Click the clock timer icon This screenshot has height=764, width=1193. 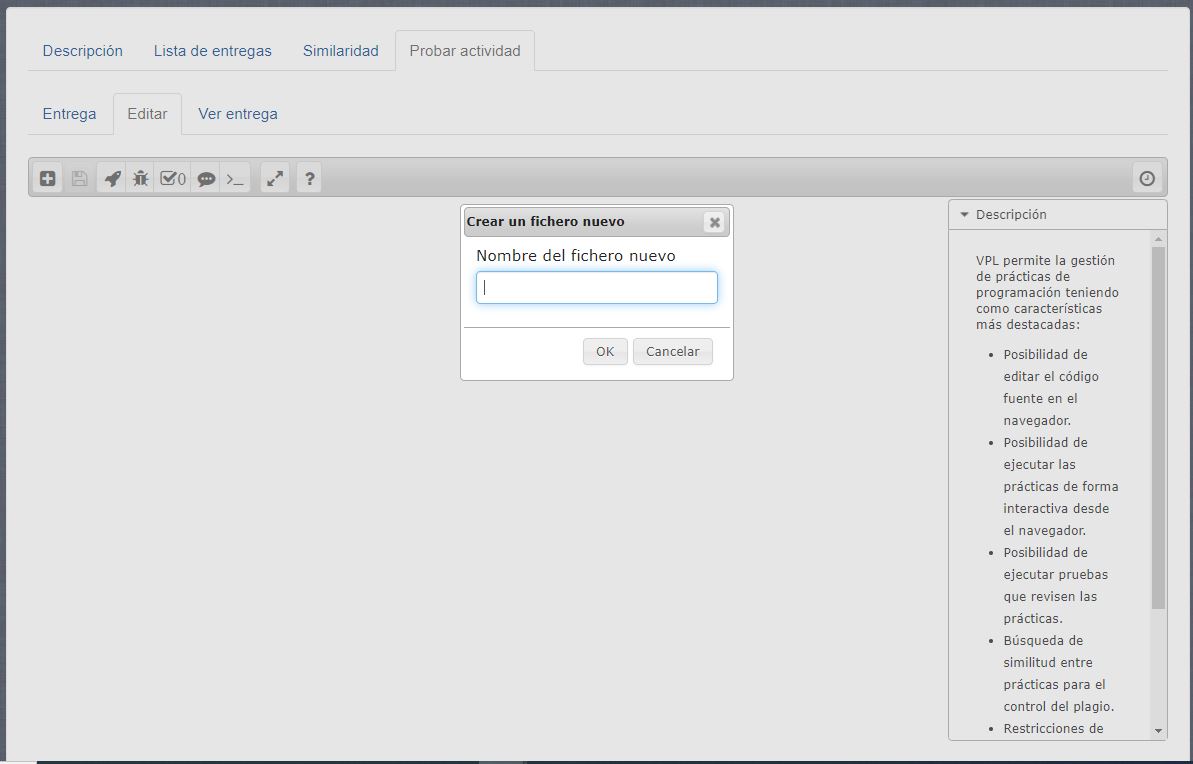1147,179
